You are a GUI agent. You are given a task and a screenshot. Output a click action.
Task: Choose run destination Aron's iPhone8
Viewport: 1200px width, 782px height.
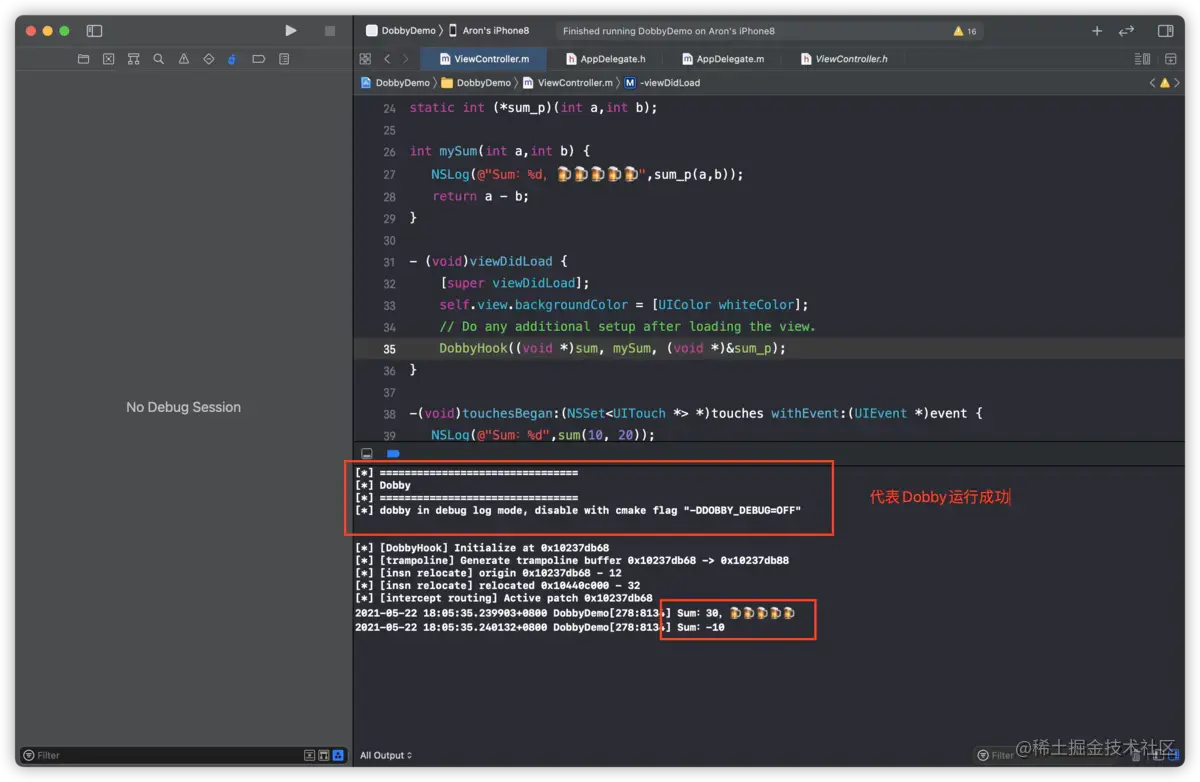489,31
